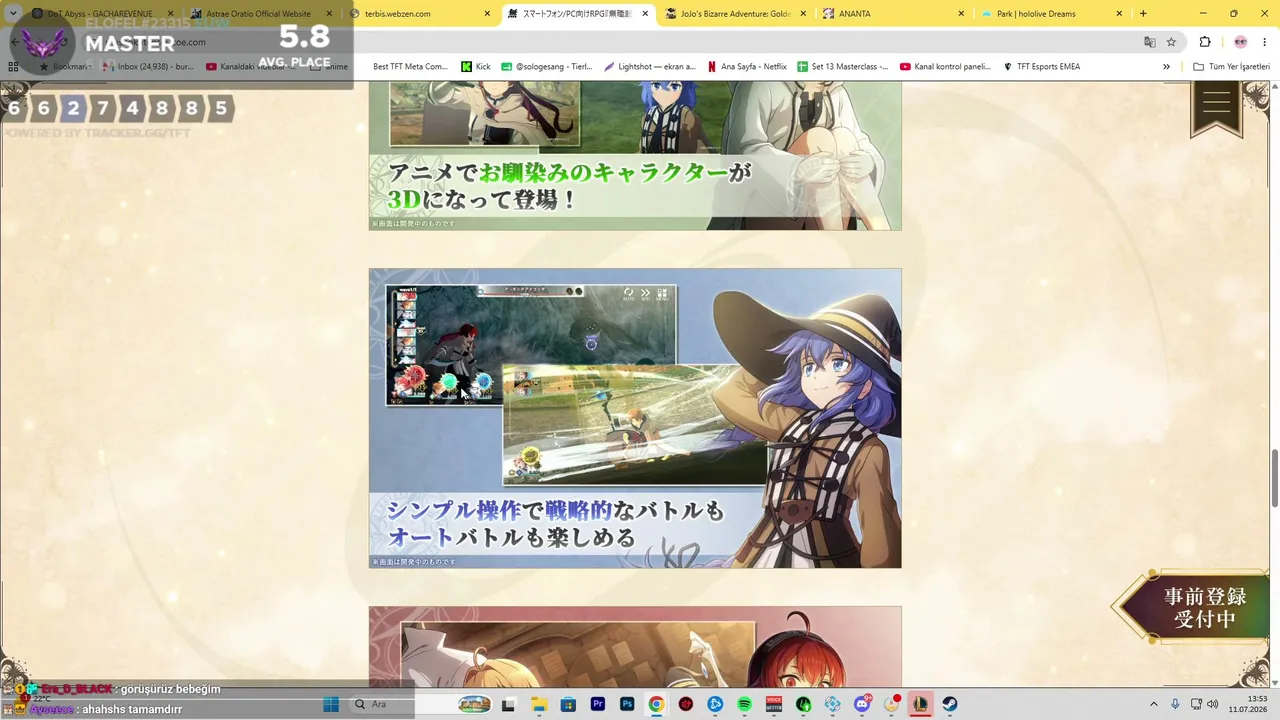Open a new browser tab
Screen dimensions: 1280x720
pos(1143,14)
